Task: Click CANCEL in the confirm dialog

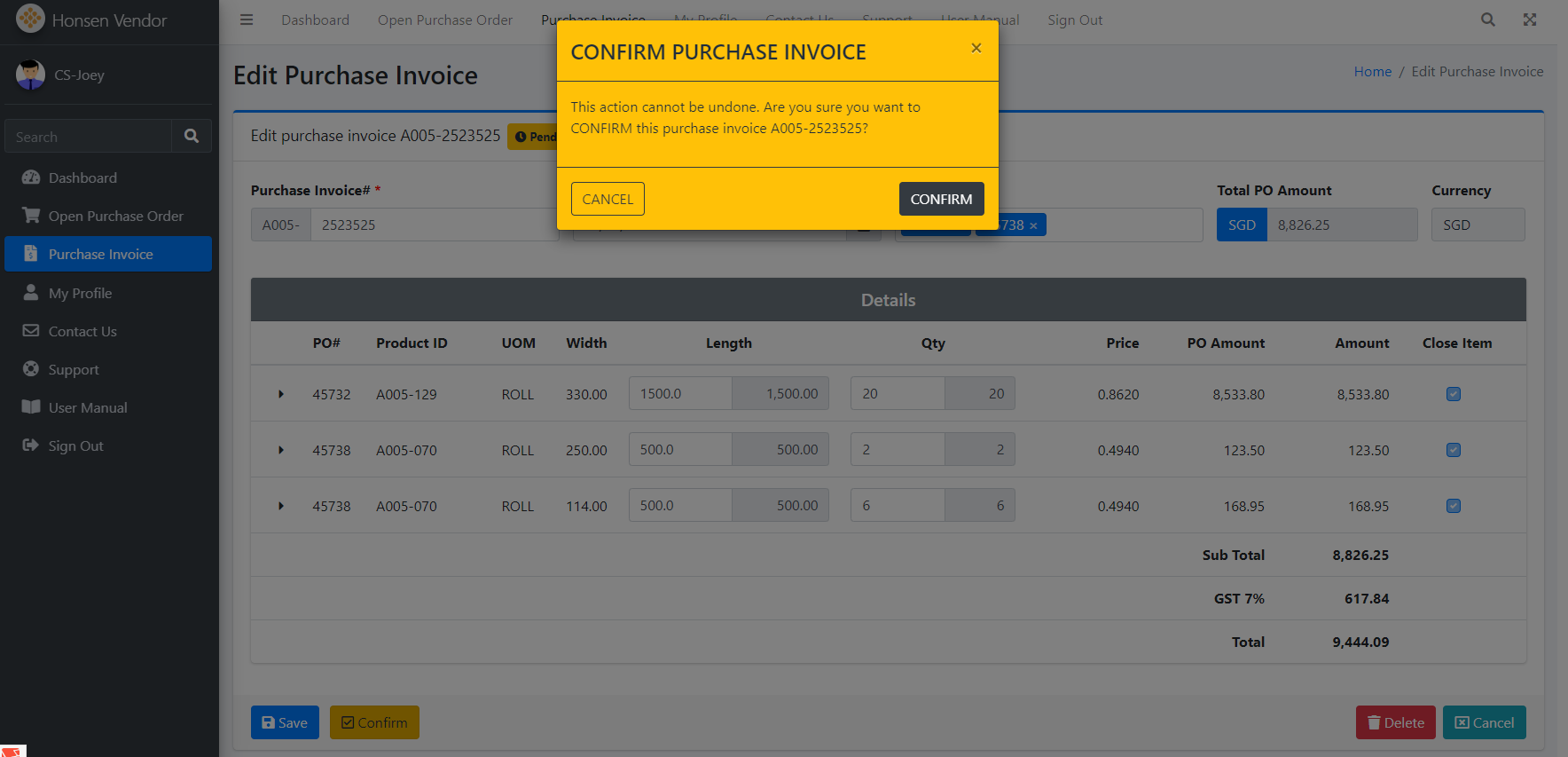Action: (x=608, y=199)
